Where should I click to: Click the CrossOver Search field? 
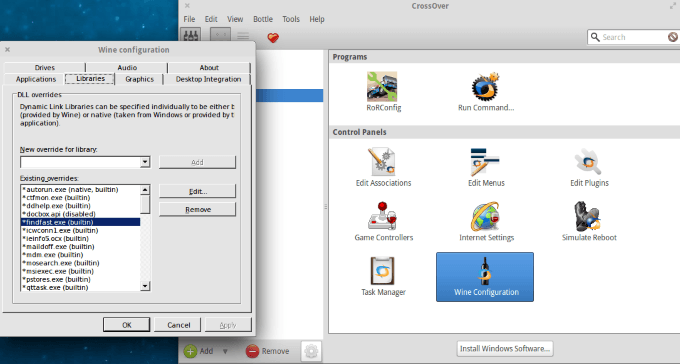633,37
